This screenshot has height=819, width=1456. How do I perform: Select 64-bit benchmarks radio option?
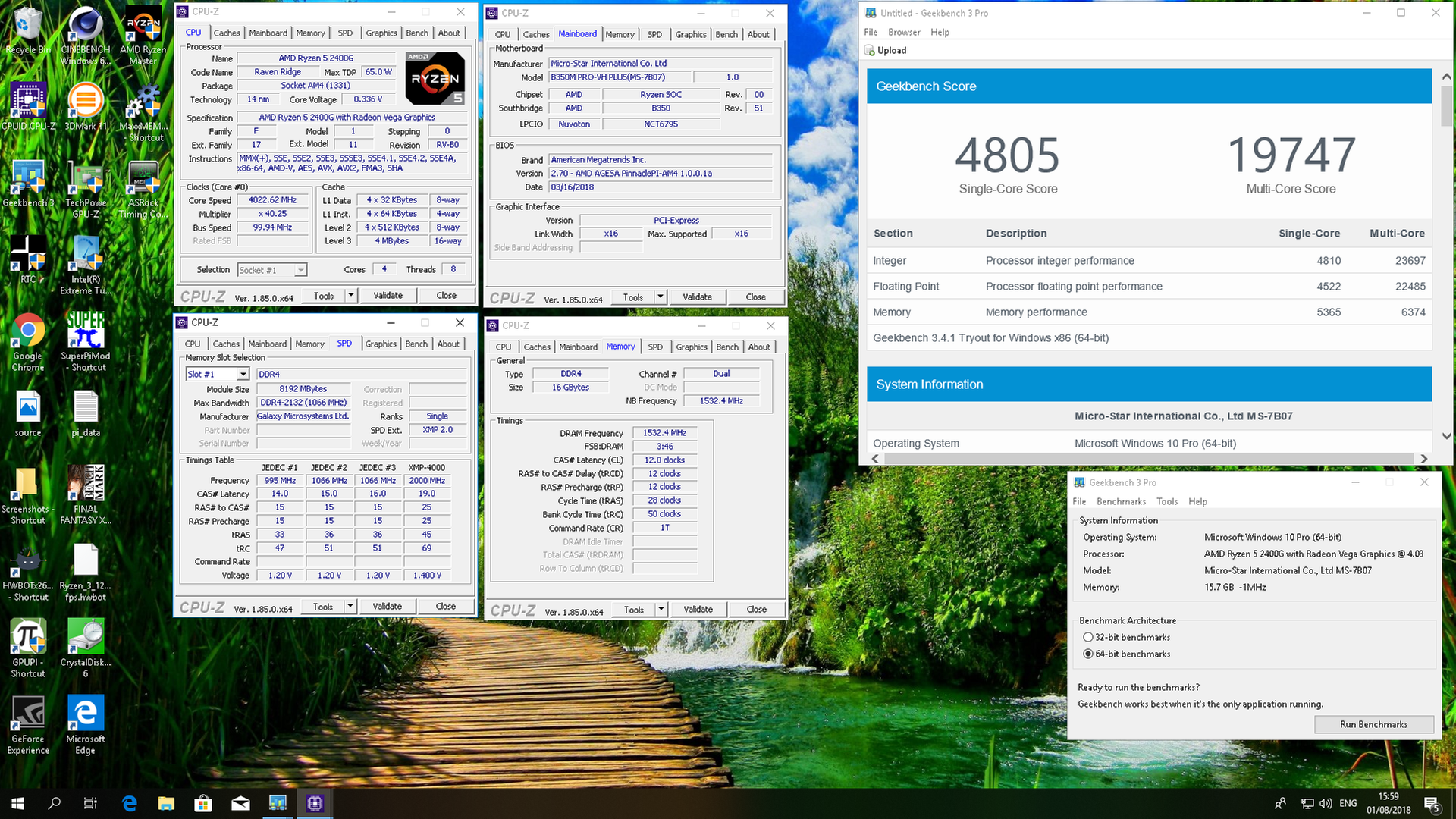1088,654
